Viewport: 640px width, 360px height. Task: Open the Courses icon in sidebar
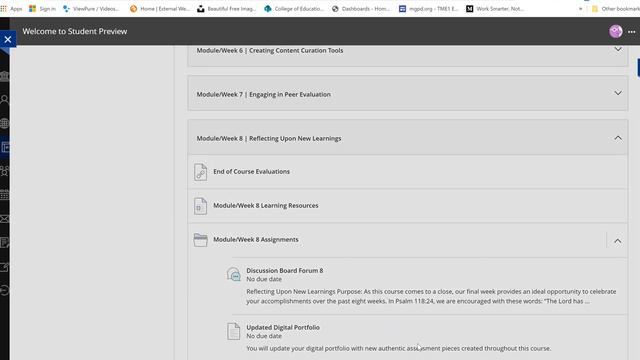click(x=5, y=147)
